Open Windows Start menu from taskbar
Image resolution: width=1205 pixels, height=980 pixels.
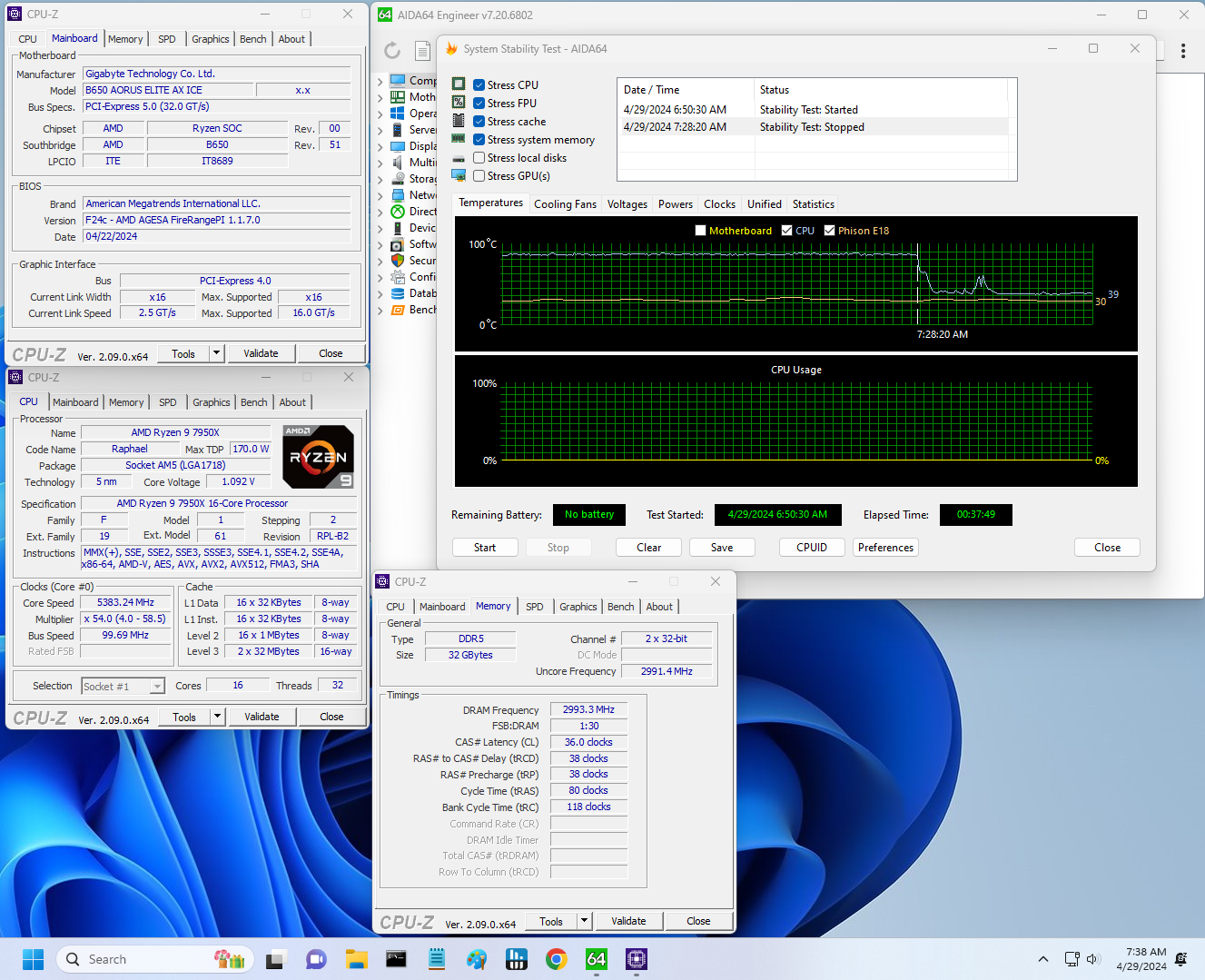coord(34,959)
